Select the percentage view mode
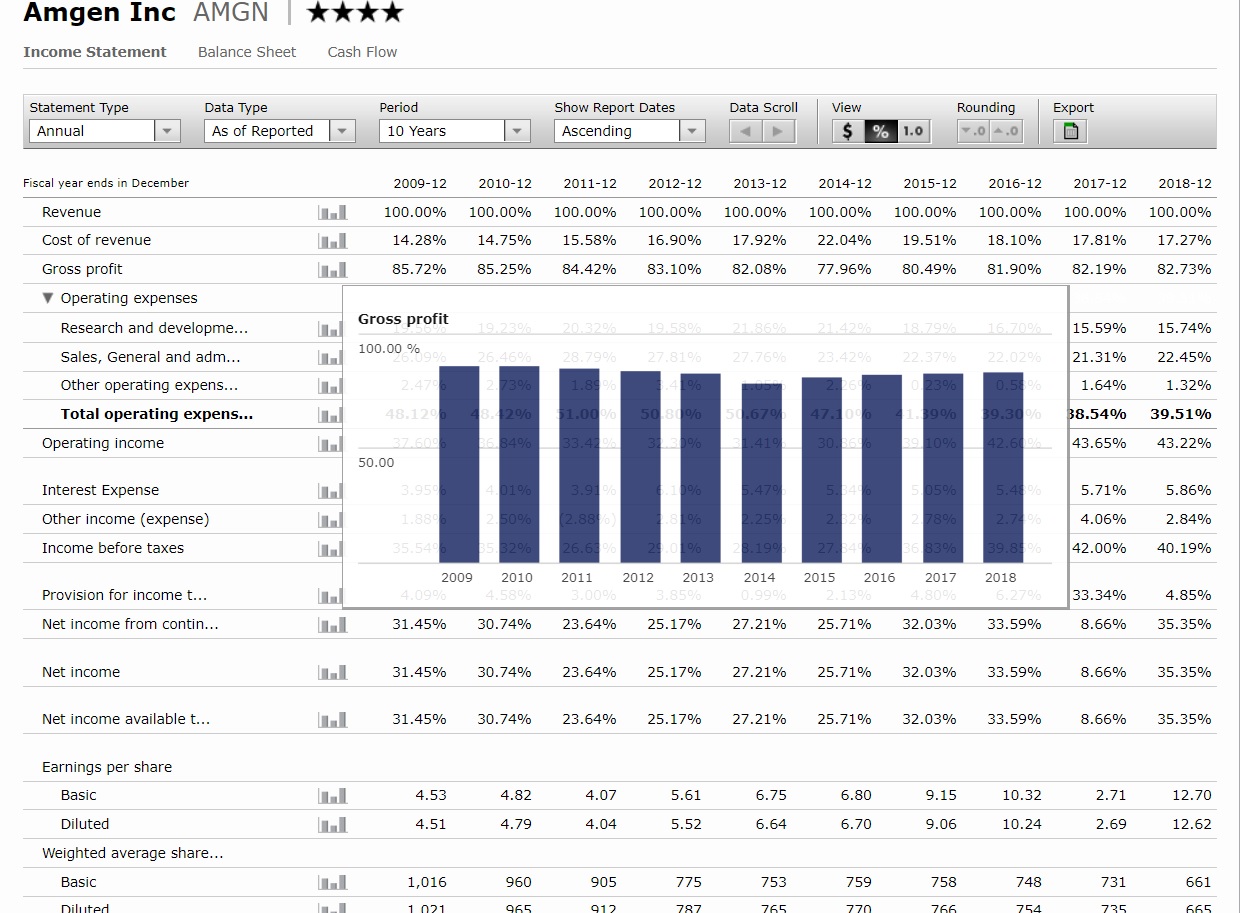The image size is (1251, 913). pyautogui.click(x=881, y=131)
